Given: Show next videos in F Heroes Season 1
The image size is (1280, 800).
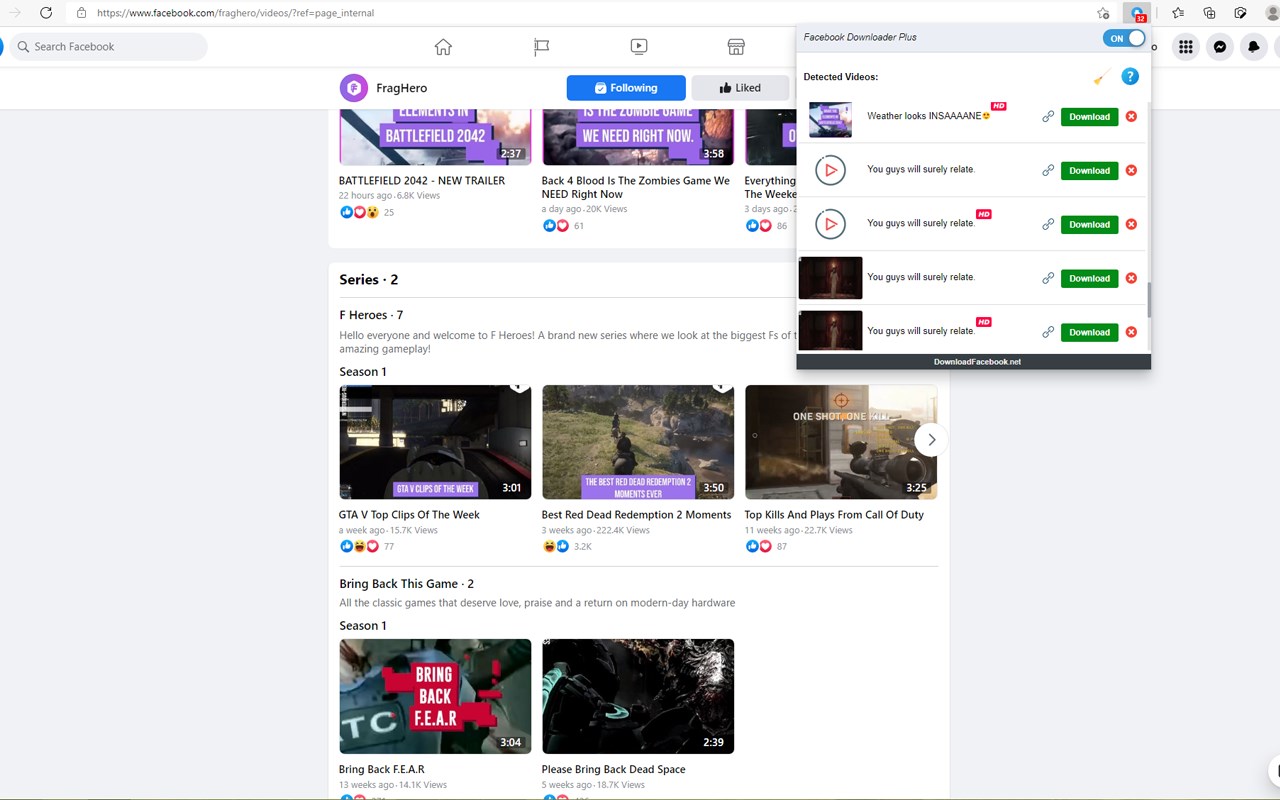Looking at the screenshot, I should point(931,440).
